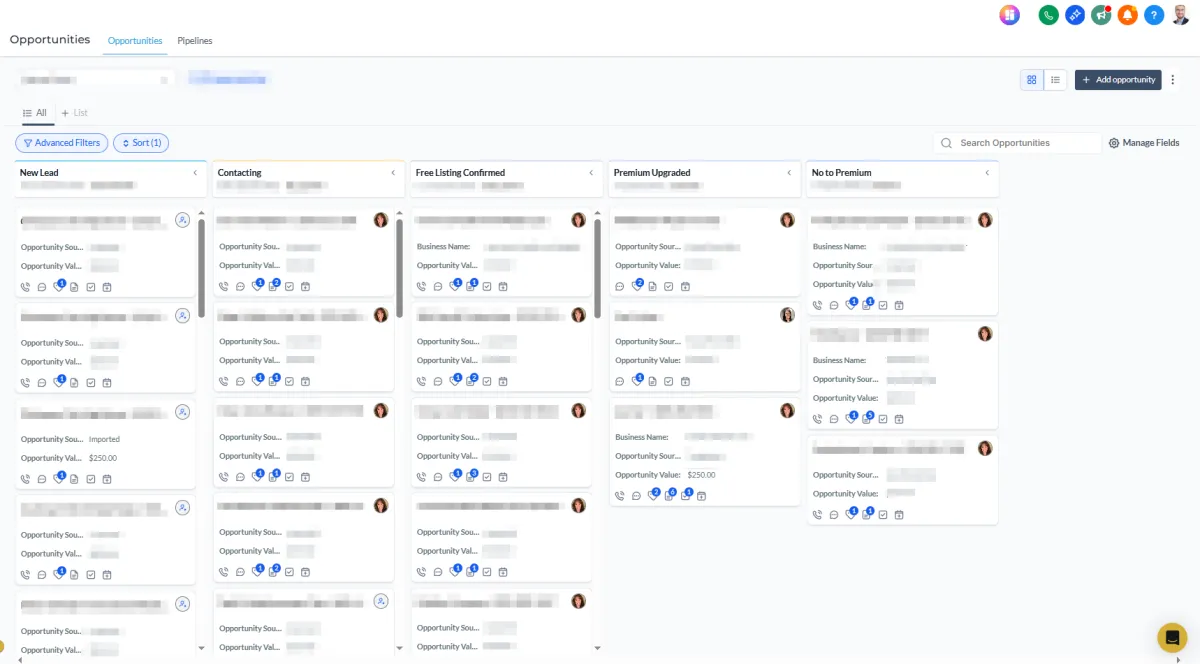Click the blue sparkle AI assistant icon
Image resolution: width=1200 pixels, height=664 pixels.
[1075, 15]
